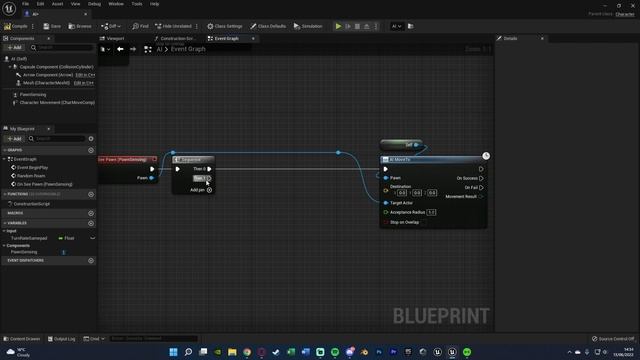The image size is (640, 360).
Task: Open the Help menu
Action: coord(154,4)
